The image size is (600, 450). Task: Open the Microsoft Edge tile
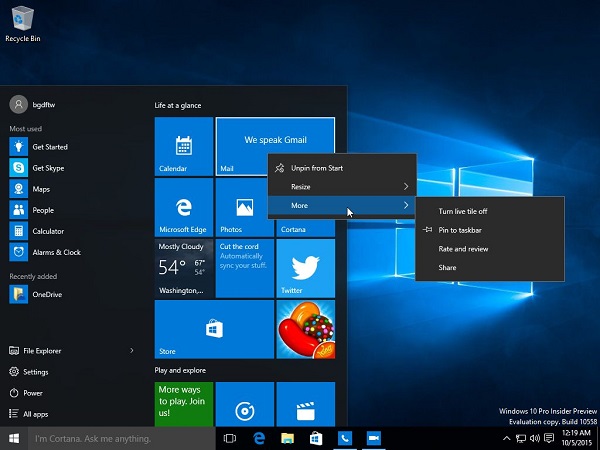[x=184, y=207]
